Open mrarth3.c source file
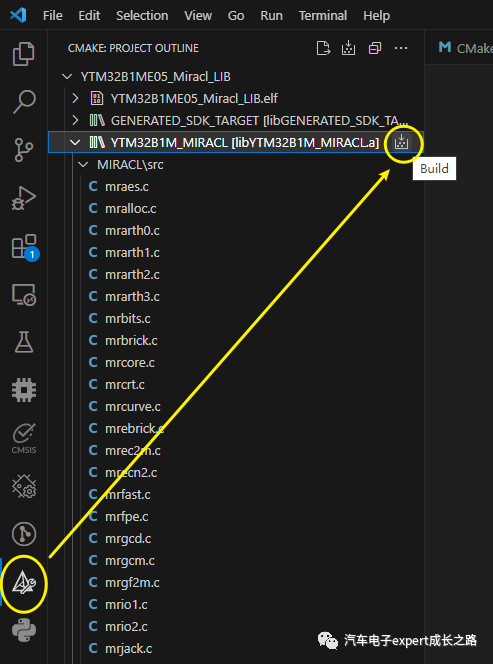 tap(132, 297)
